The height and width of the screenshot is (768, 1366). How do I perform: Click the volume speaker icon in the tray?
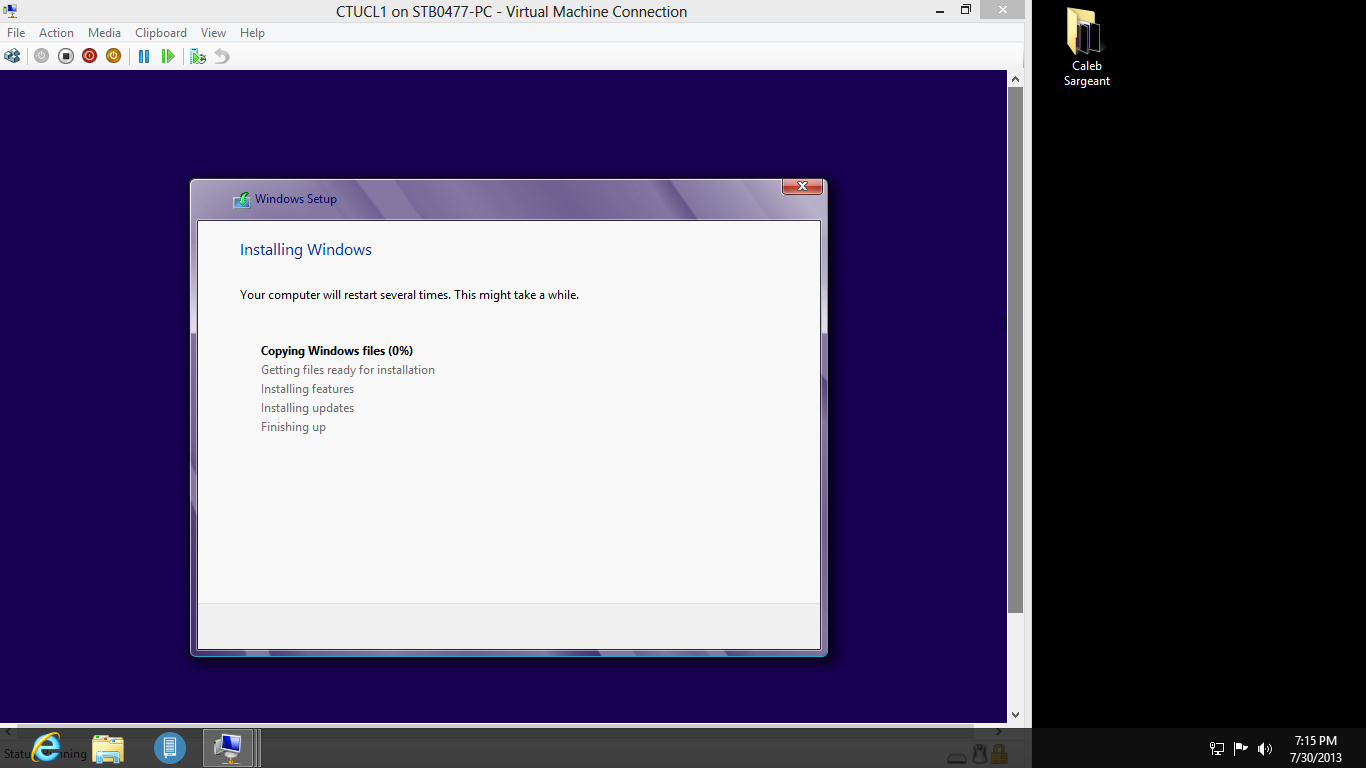pos(1265,748)
